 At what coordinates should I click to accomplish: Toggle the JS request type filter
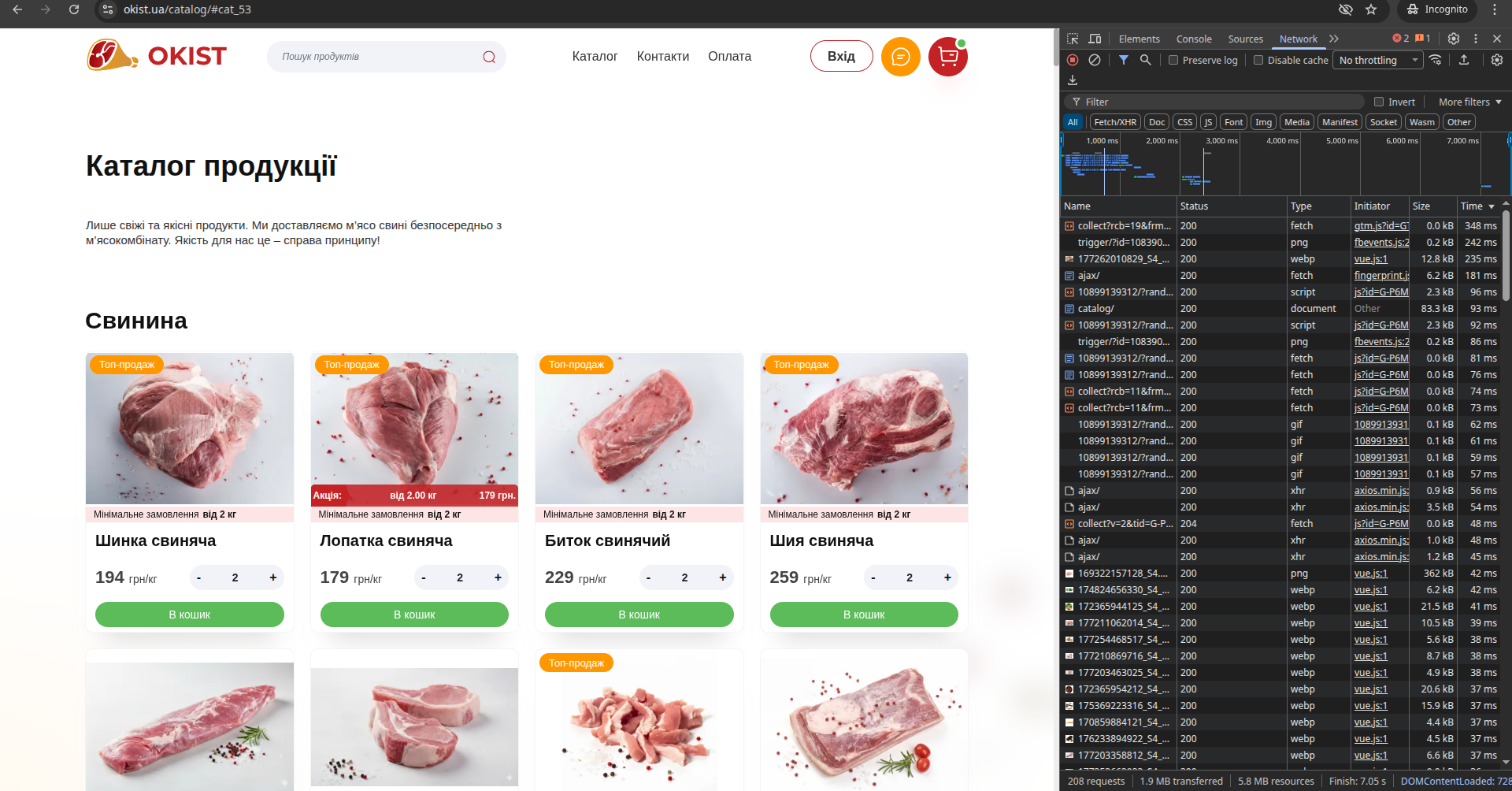point(1208,122)
